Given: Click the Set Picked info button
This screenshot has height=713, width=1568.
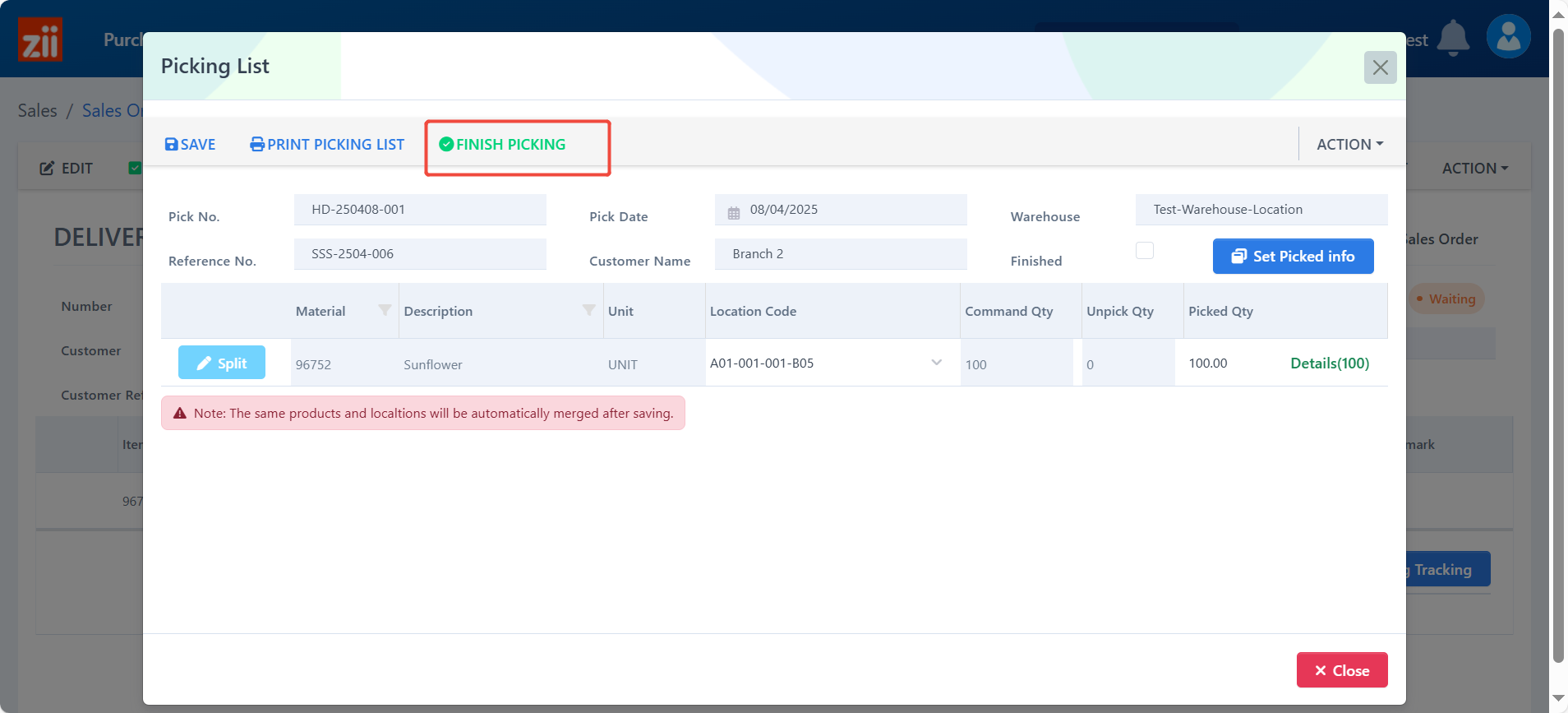Looking at the screenshot, I should pyautogui.click(x=1293, y=257).
